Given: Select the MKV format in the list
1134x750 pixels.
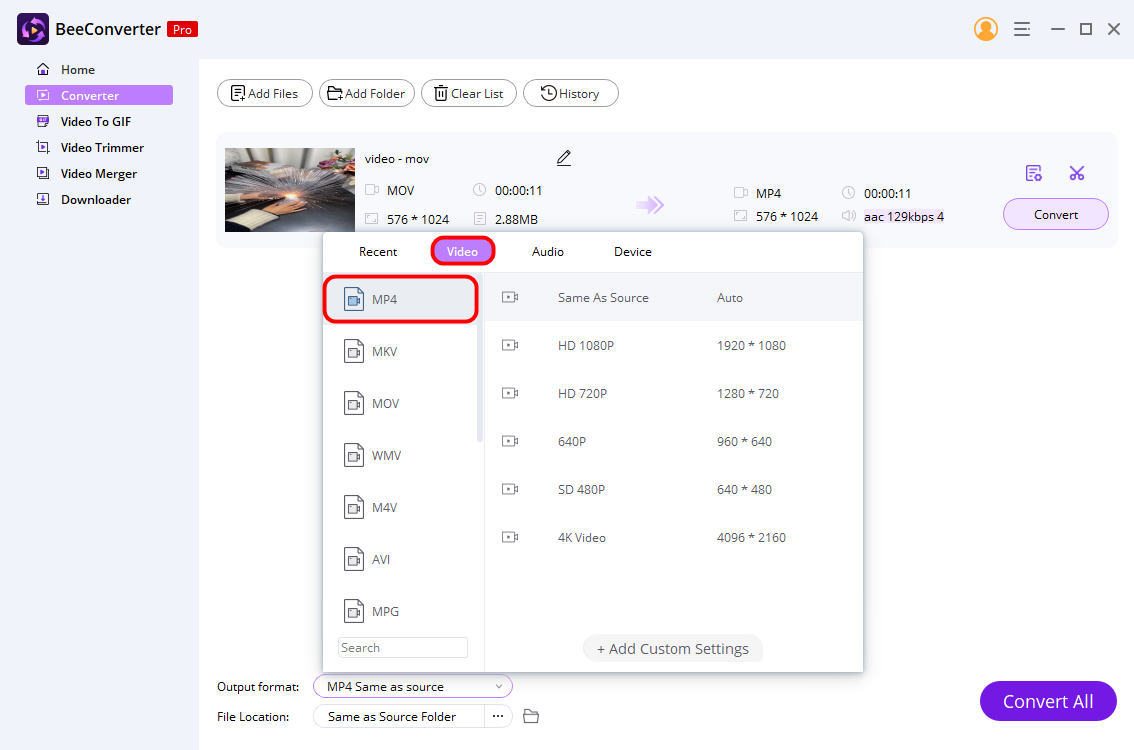Looking at the screenshot, I should point(400,351).
